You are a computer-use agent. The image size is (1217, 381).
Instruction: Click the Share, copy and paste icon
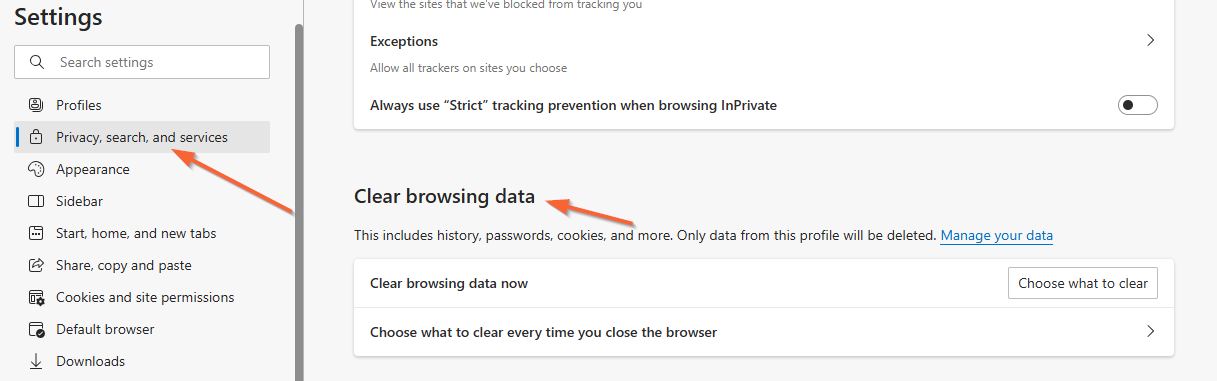pyautogui.click(x=37, y=265)
